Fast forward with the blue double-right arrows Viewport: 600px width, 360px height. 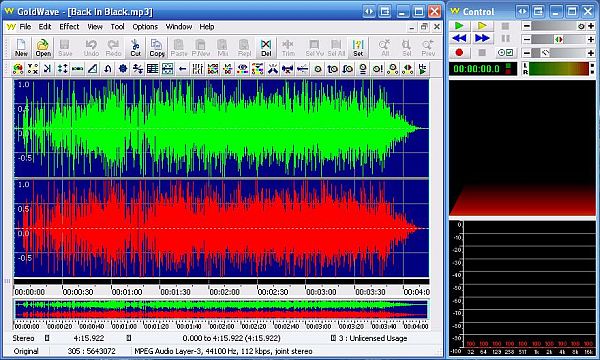tap(482, 39)
